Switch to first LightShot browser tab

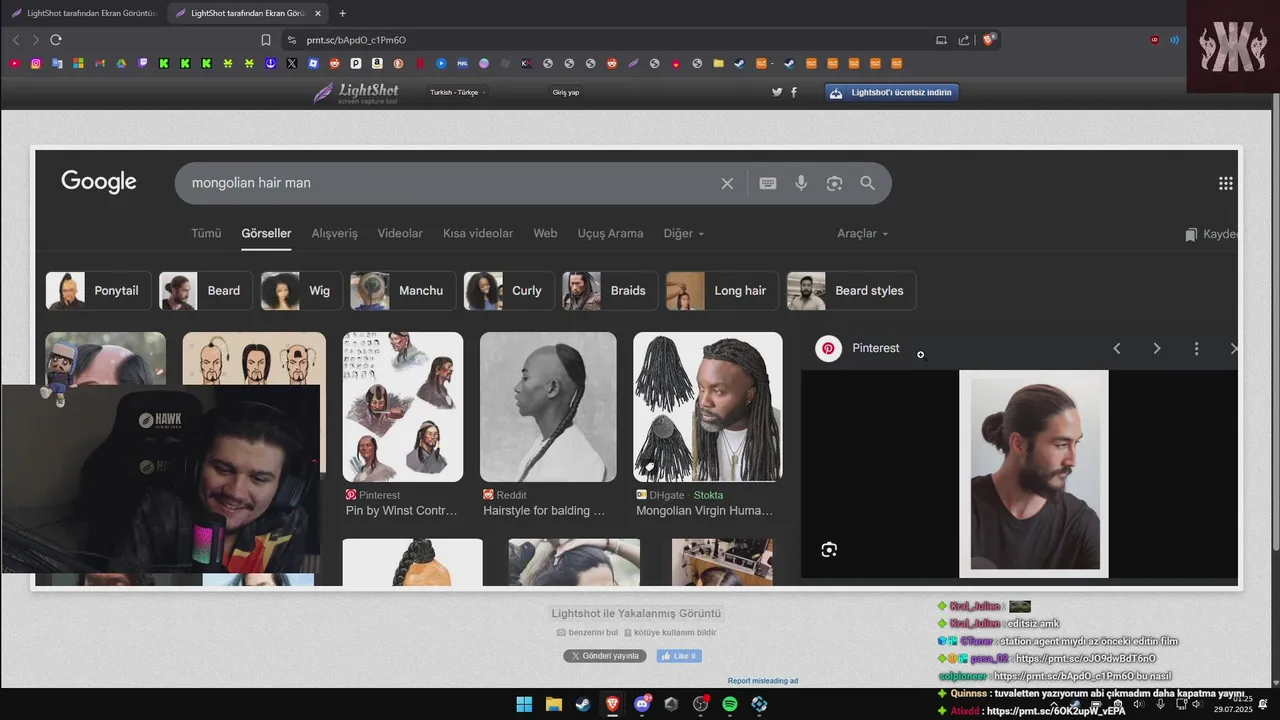point(83,13)
